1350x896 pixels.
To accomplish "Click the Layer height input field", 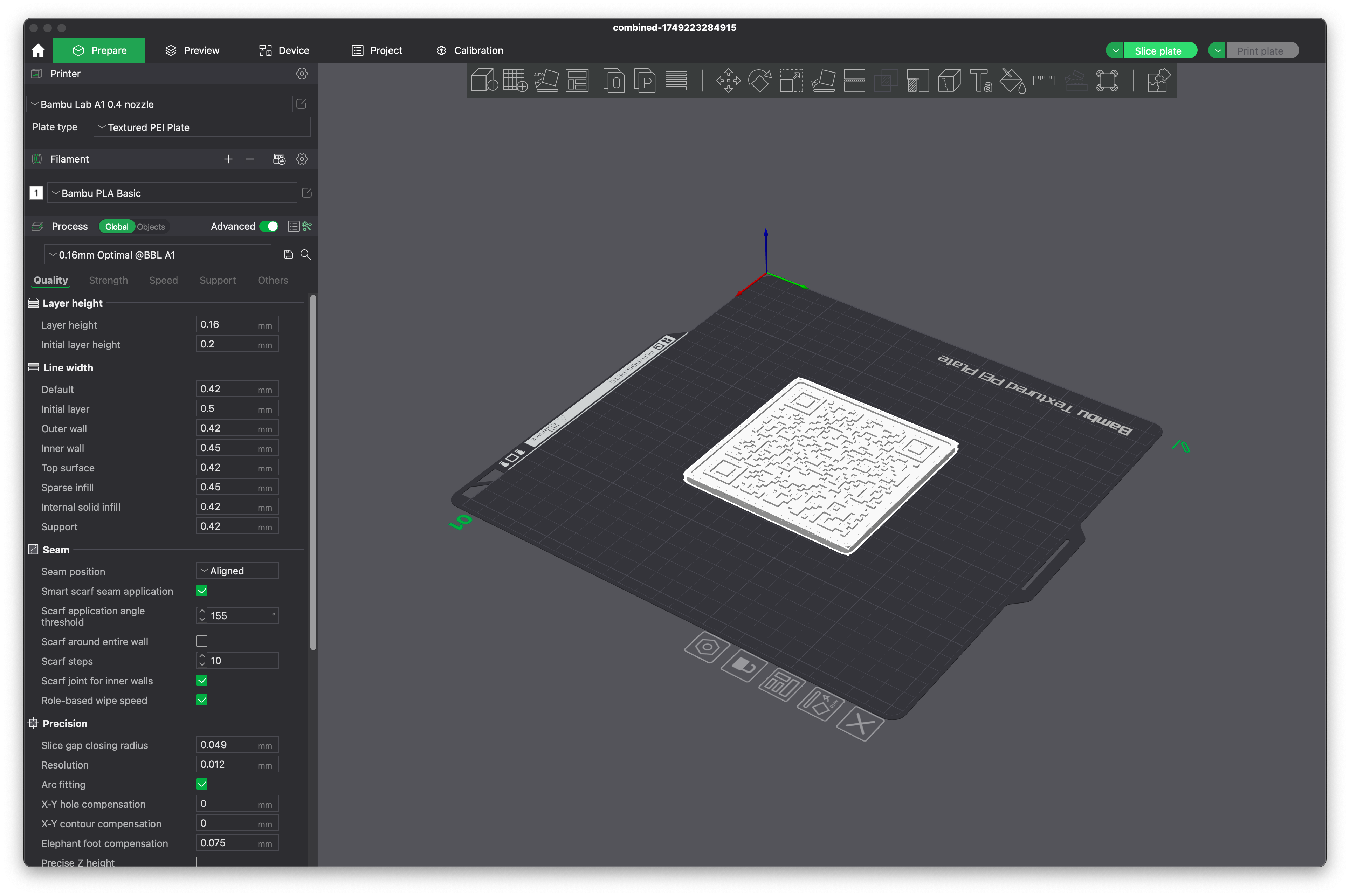I will point(237,325).
